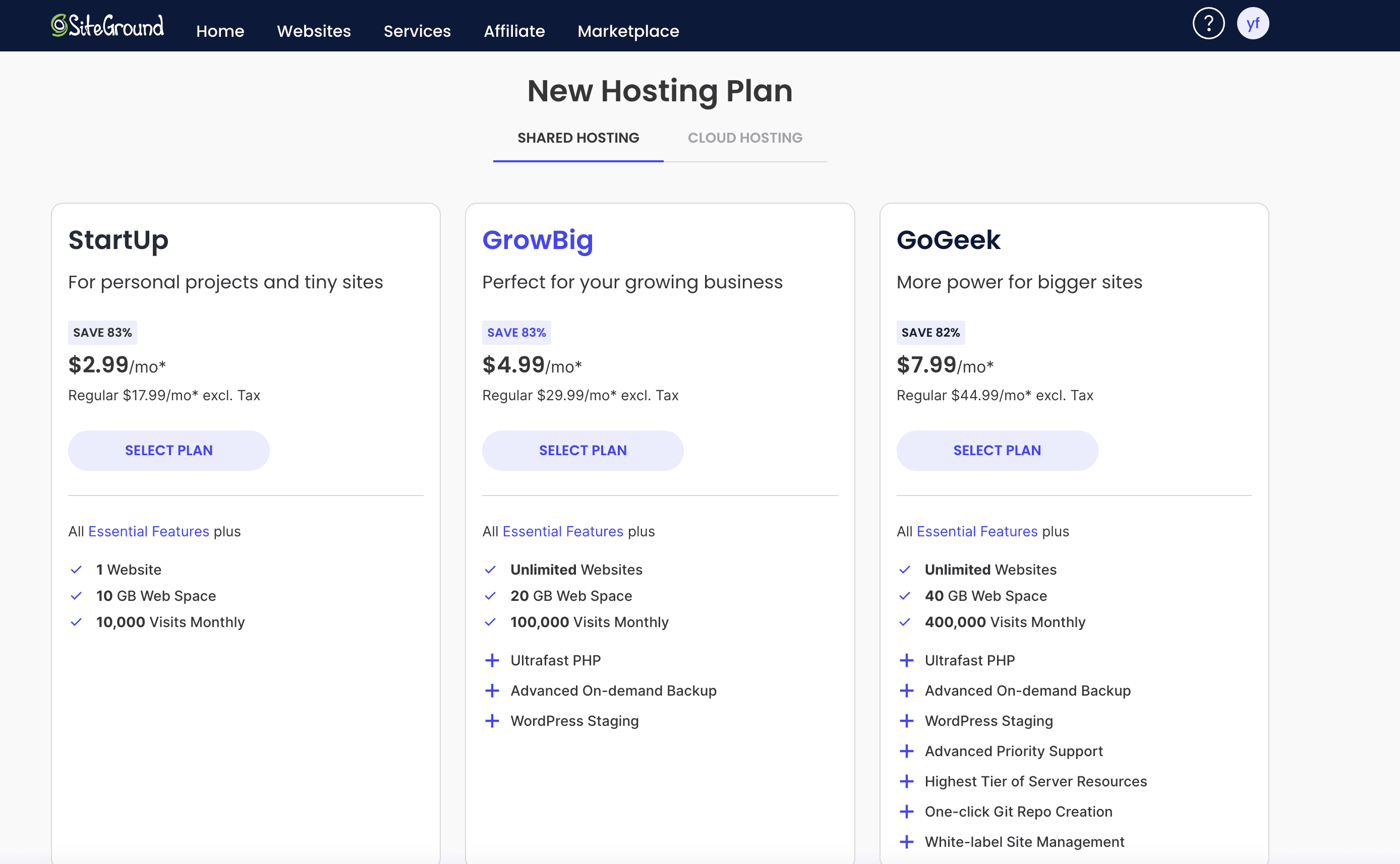This screenshot has height=864, width=1400.
Task: Click plus icon beside GoGeek Advanced On-demand Backup
Action: 906,690
